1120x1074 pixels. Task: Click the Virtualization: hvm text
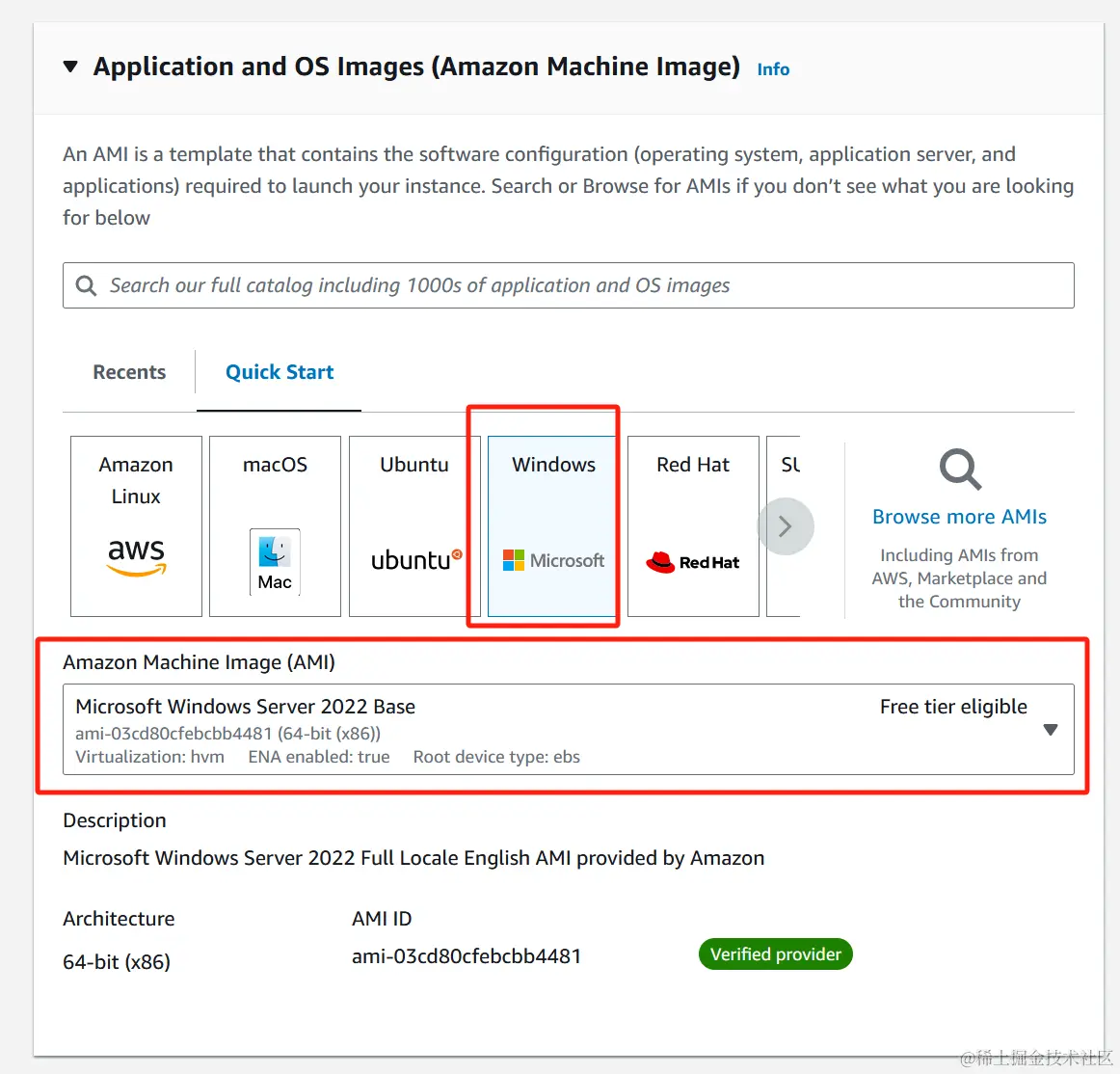pos(150,757)
